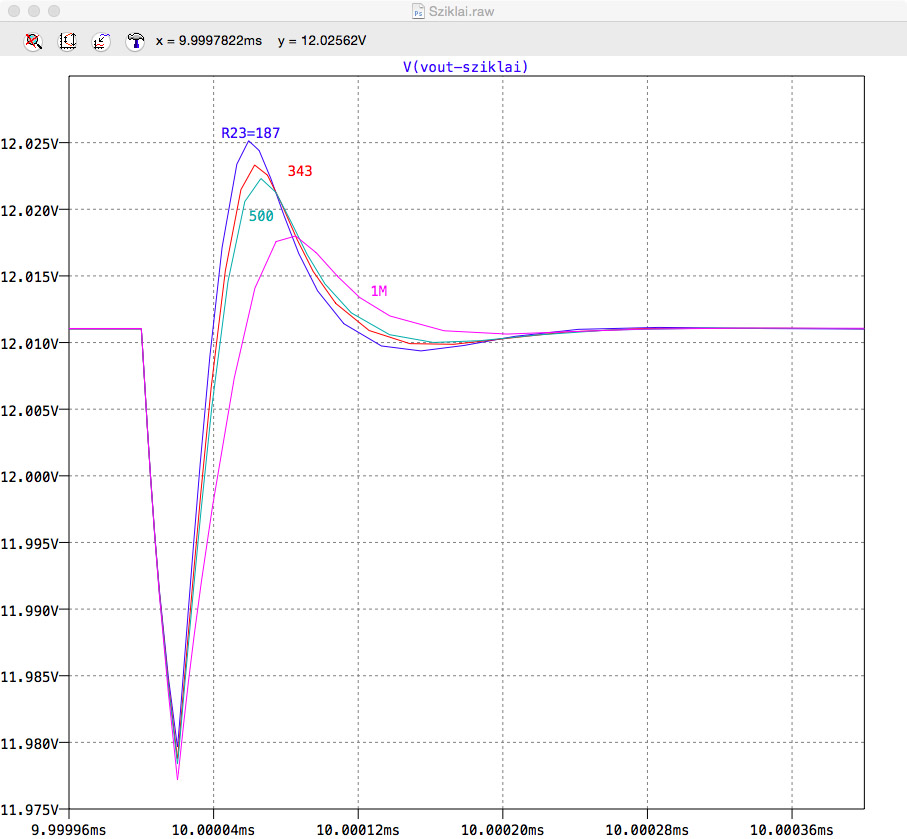Click the y = 12.02562V cursor readout
Image resolution: width=907 pixels, height=839 pixels.
tap(322, 41)
